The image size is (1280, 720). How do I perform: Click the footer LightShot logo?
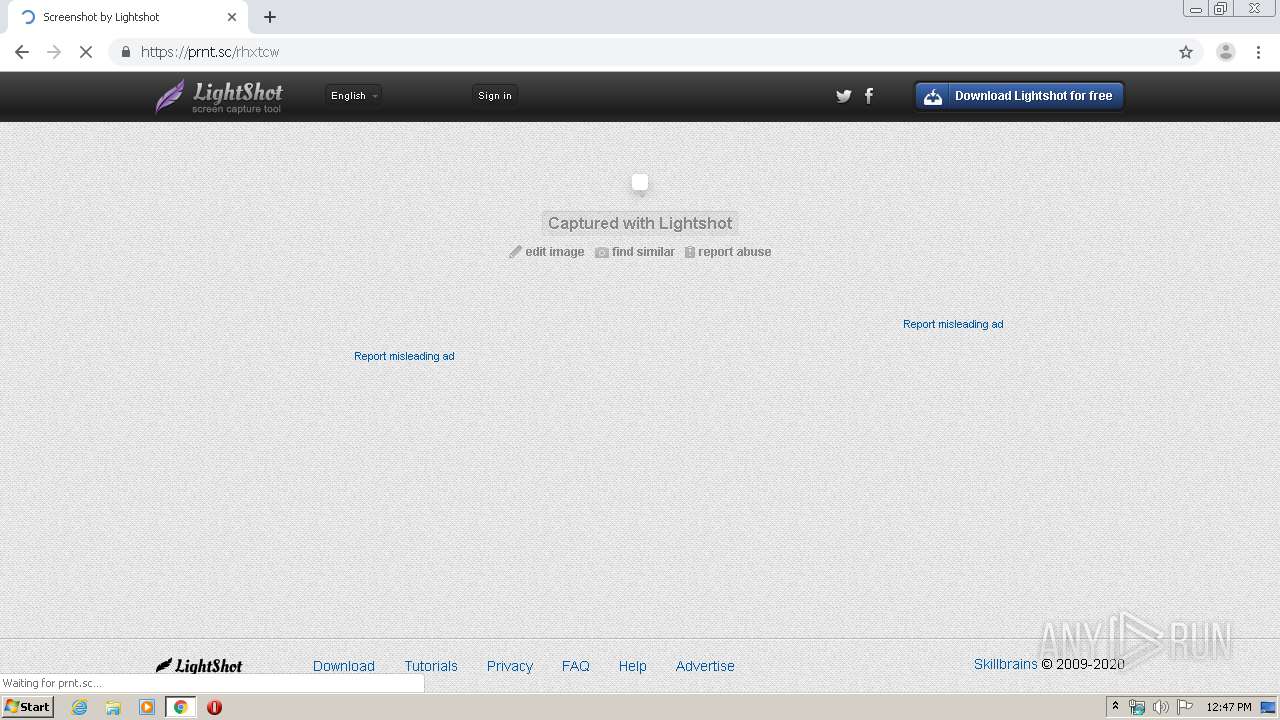point(199,666)
